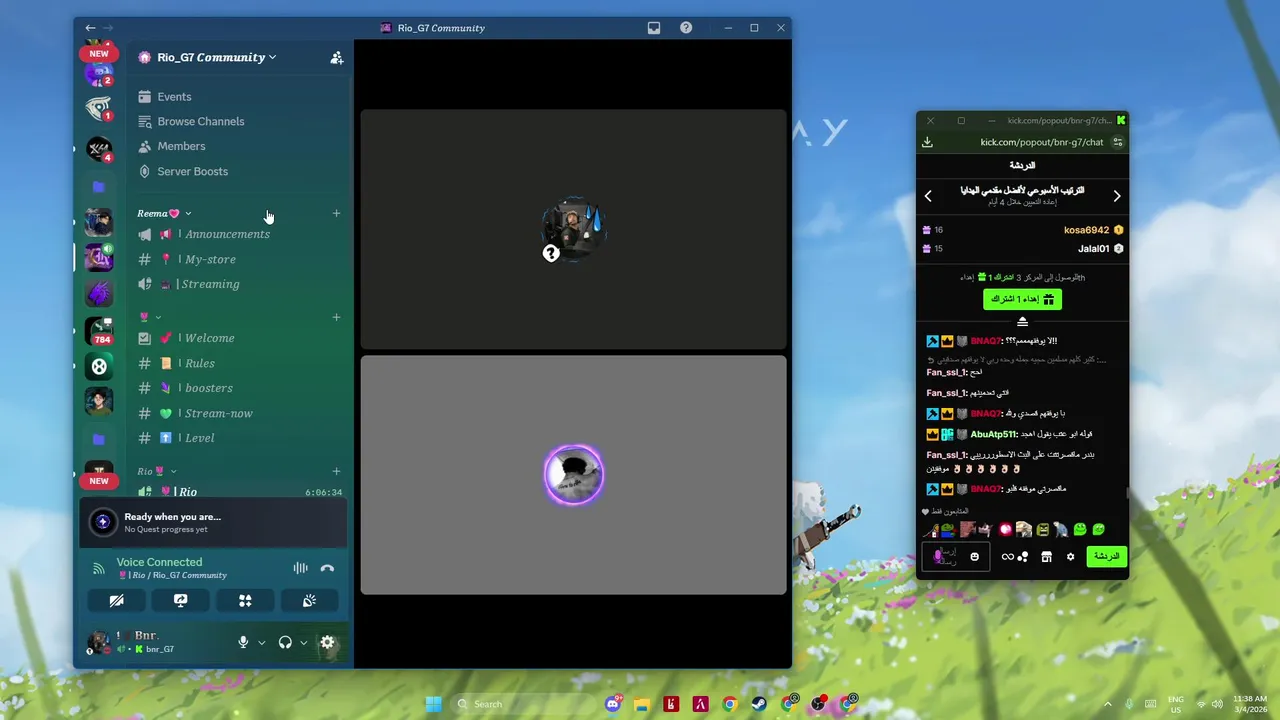Go back with the Discord back arrow
1280x720 pixels.
coord(90,28)
